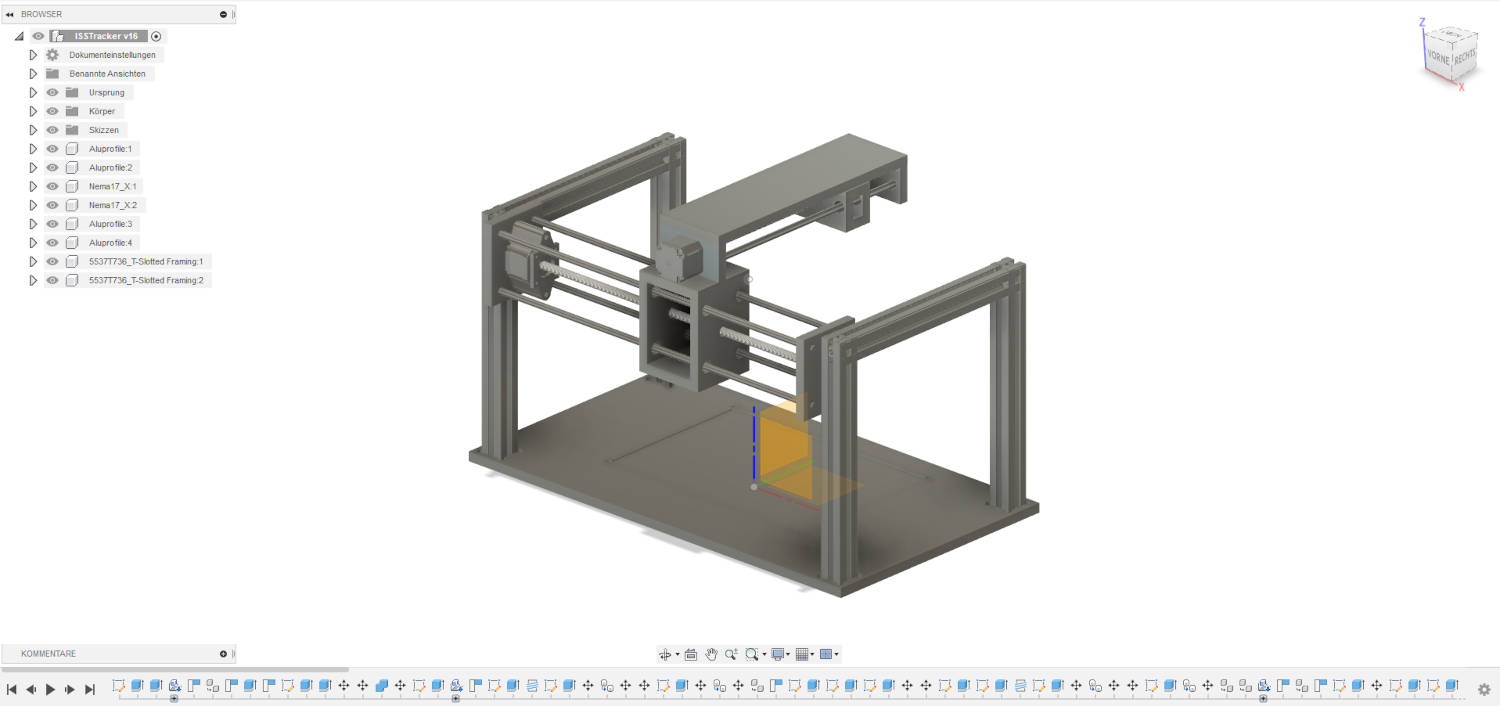1500x706 pixels.
Task: Click the Aluprofile:1 component icon
Action: coord(72,149)
